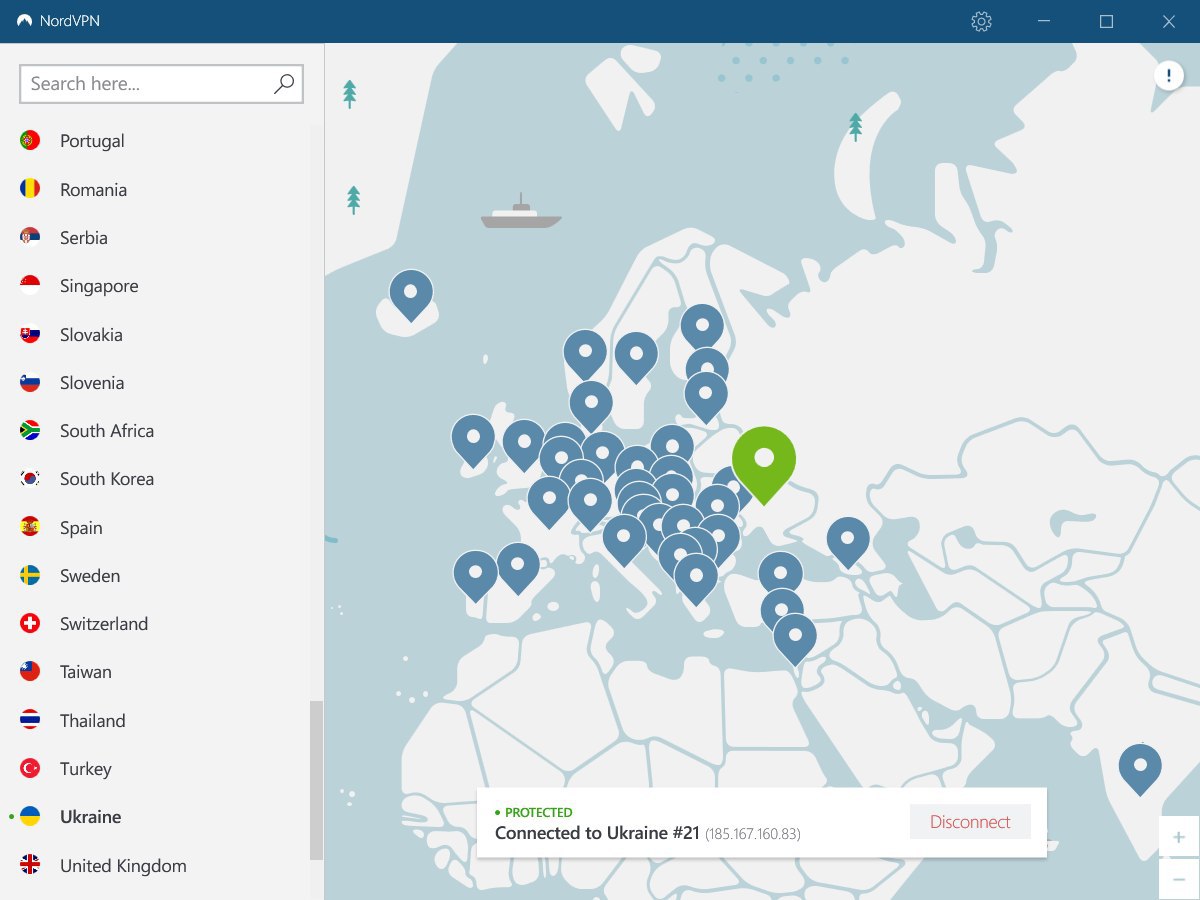Maximize the NordVPN window

1106,21
